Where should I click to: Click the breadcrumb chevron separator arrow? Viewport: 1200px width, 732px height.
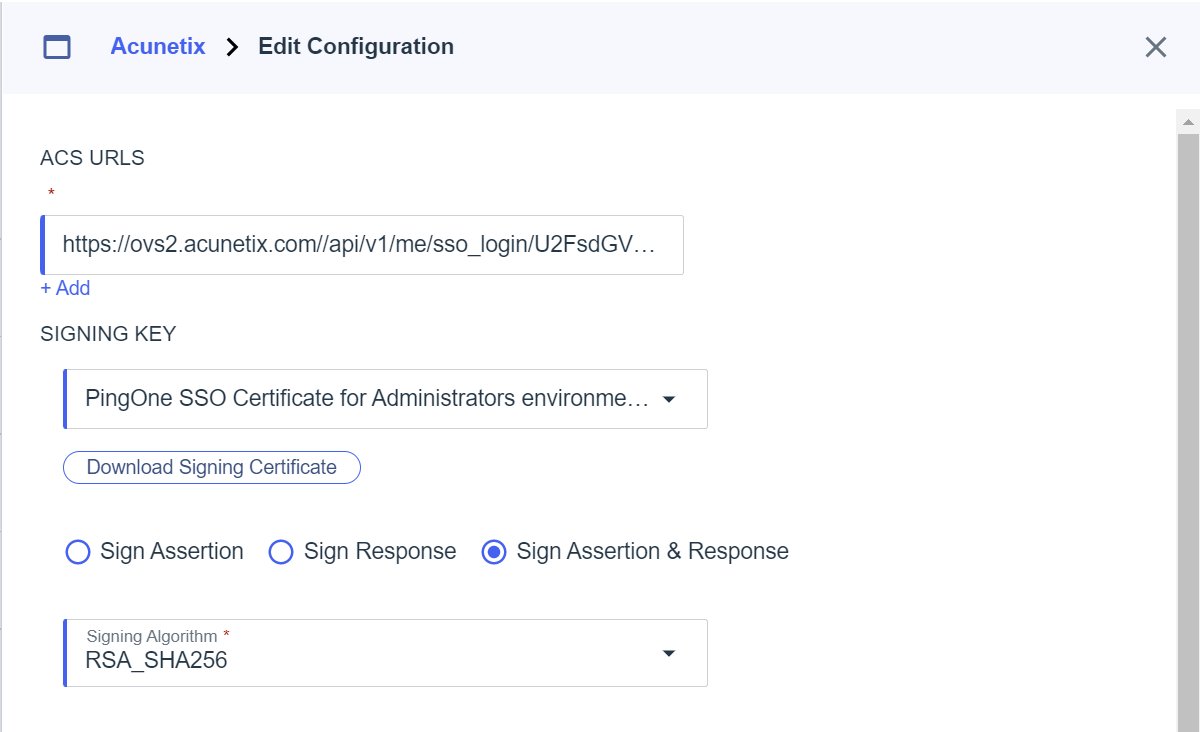[x=232, y=47]
